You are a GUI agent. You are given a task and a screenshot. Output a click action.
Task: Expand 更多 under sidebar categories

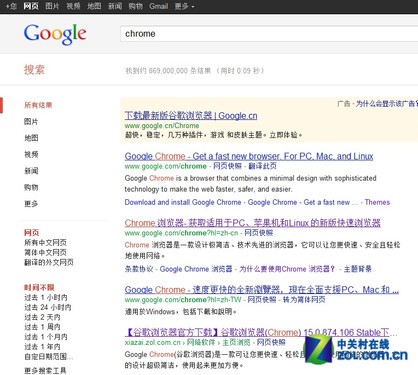click(31, 203)
